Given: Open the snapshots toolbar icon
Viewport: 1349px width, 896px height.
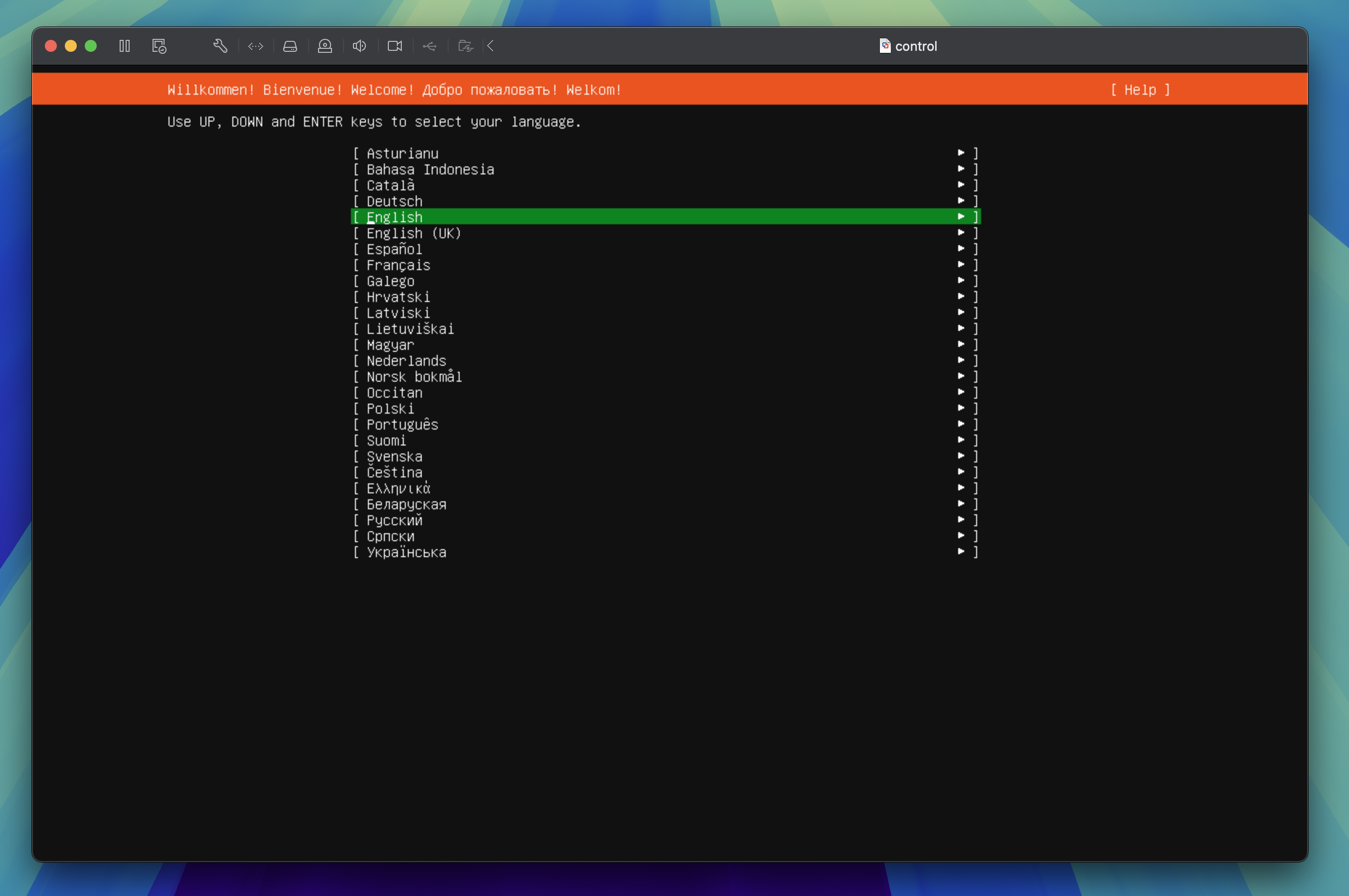Looking at the screenshot, I should 159,46.
